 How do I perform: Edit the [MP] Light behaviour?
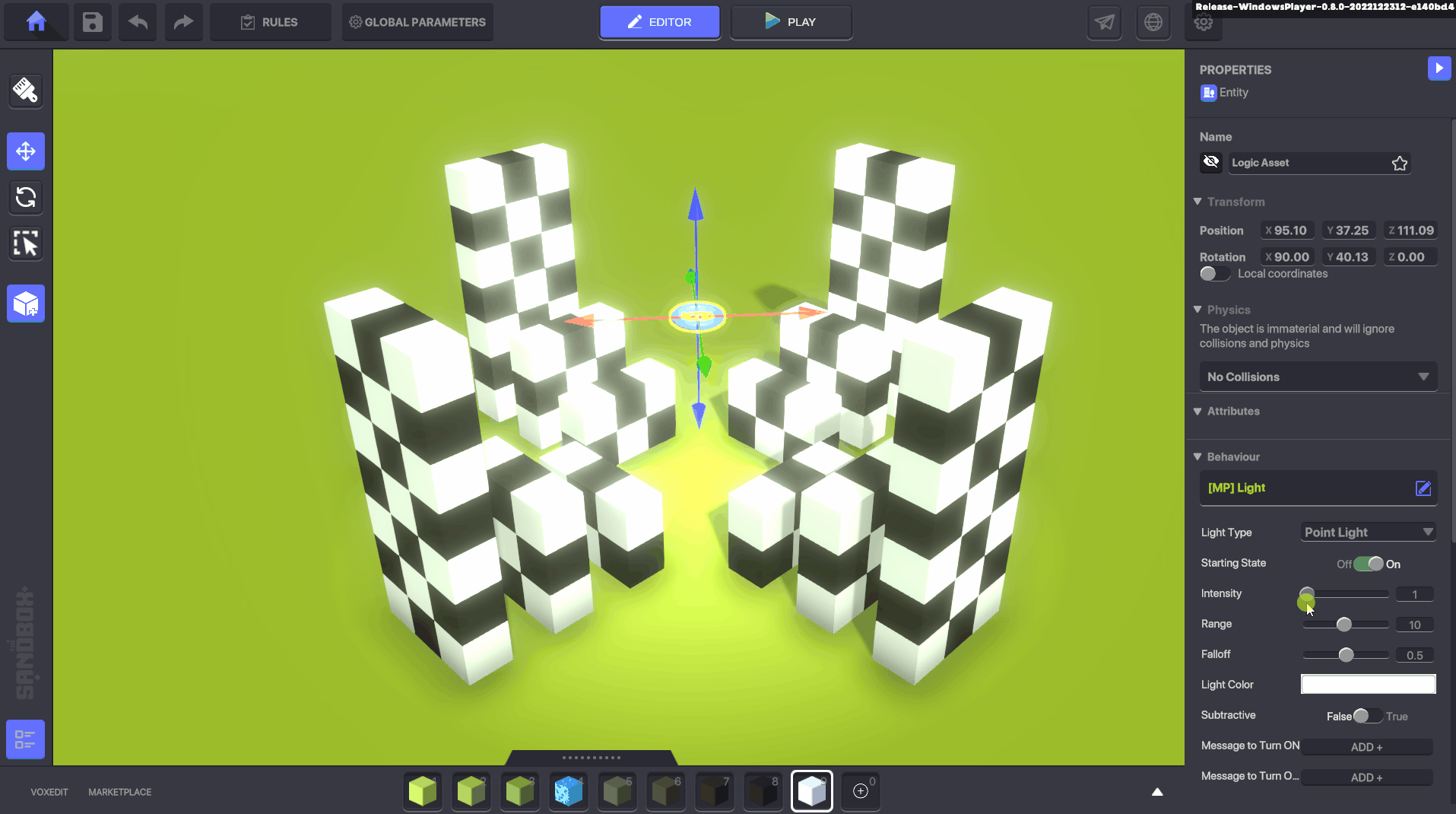[1423, 488]
